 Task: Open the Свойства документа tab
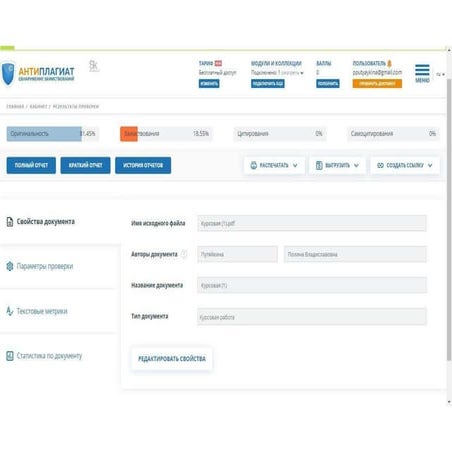[x=46, y=222]
